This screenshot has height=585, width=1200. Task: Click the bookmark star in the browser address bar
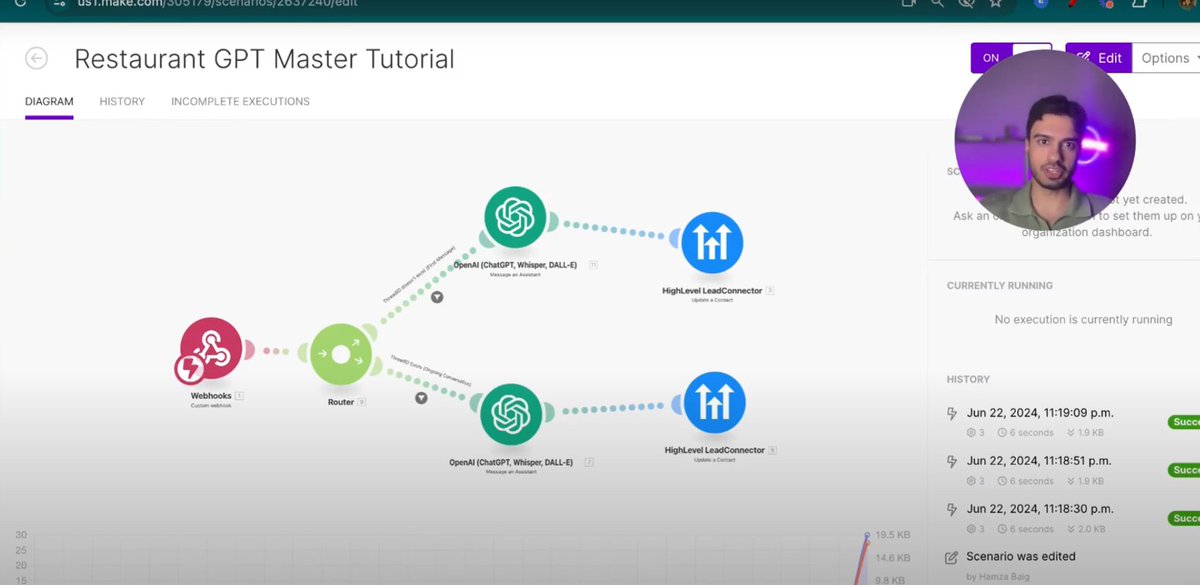pyautogui.click(x=996, y=3)
